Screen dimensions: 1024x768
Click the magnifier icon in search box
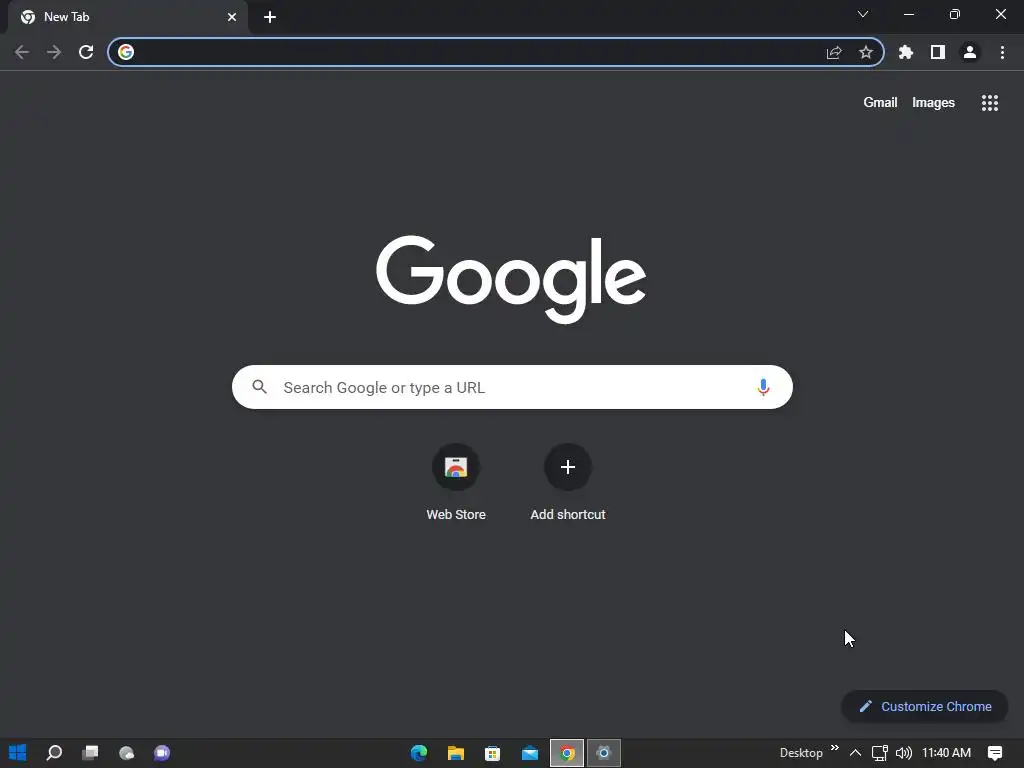(x=259, y=387)
